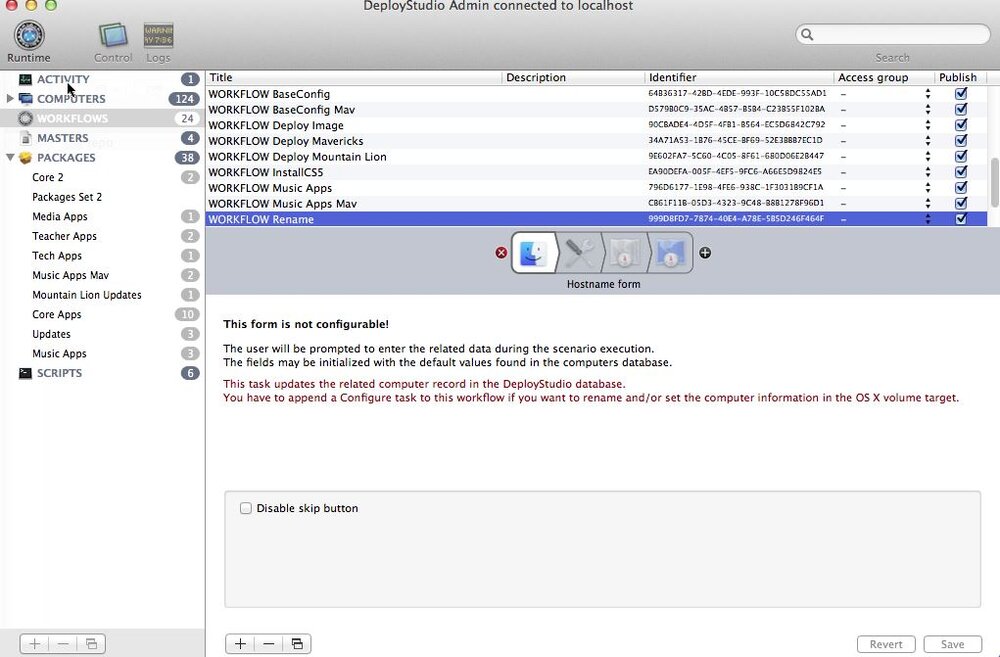Open Updates package group

pos(52,334)
